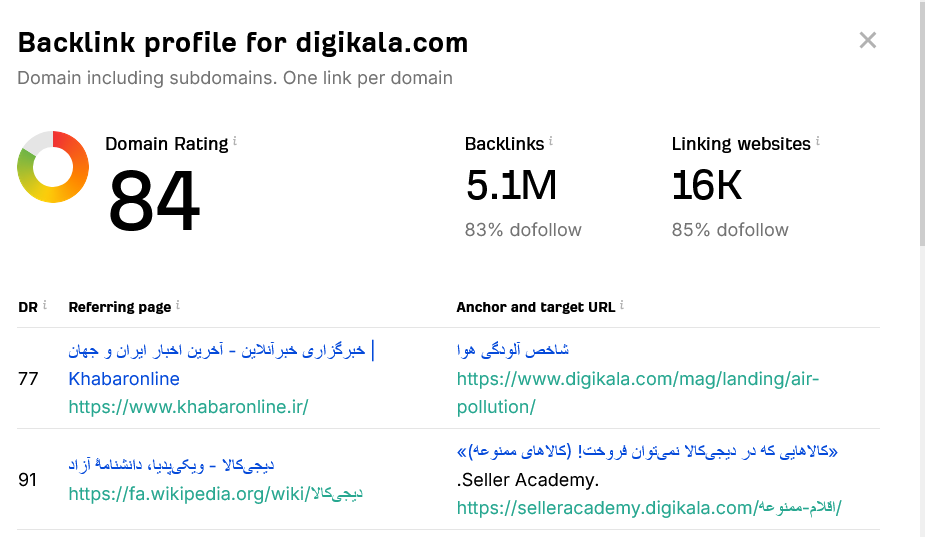
Task: Click the Referring page column header
Action: click(119, 307)
